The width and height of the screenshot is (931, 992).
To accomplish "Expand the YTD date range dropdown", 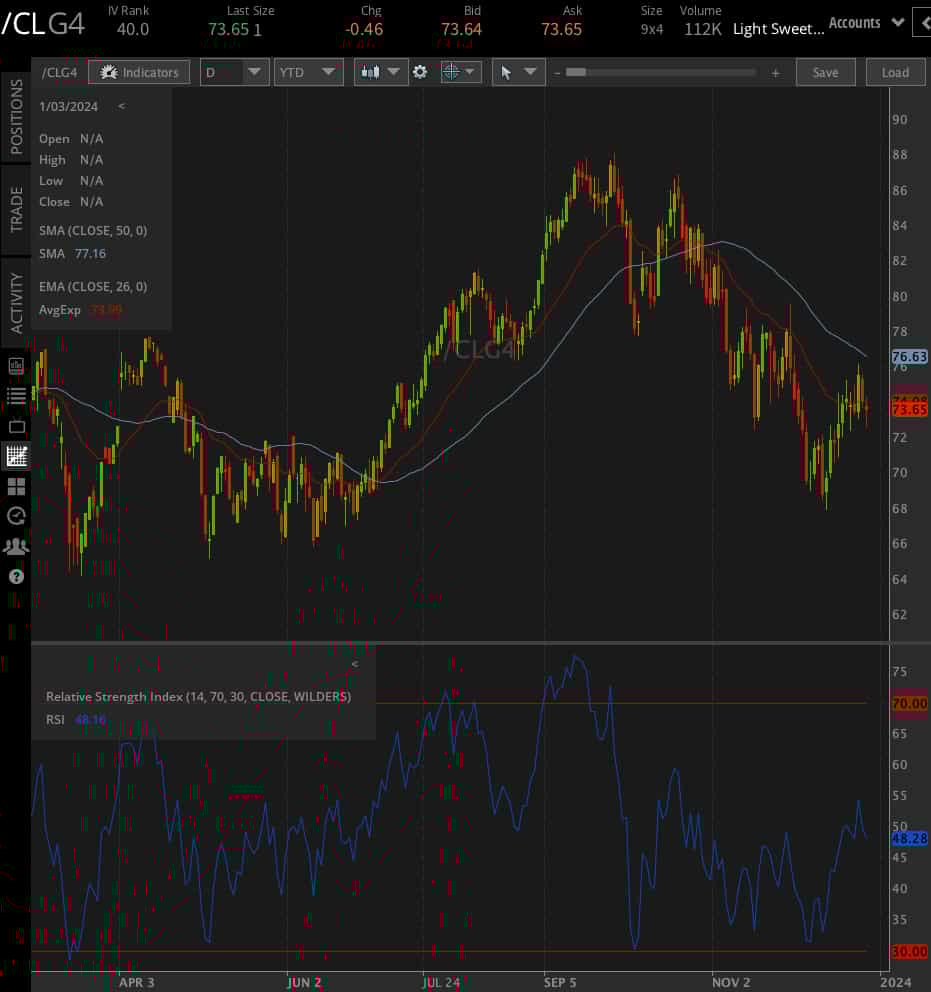I will (308, 71).
